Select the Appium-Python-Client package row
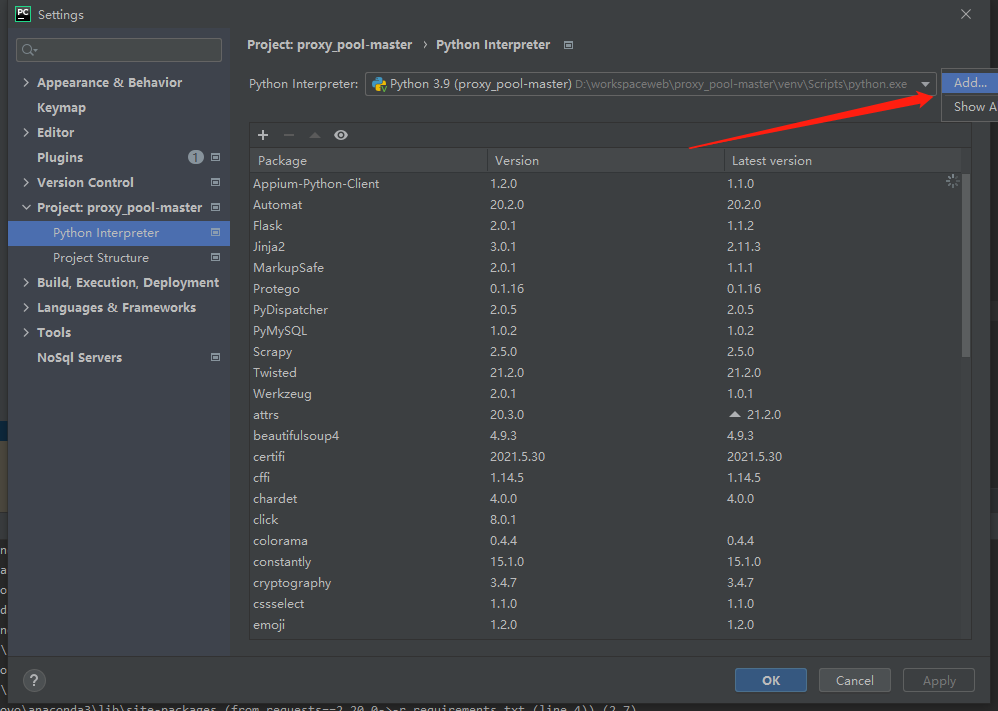Image resolution: width=998 pixels, height=711 pixels. (605, 183)
